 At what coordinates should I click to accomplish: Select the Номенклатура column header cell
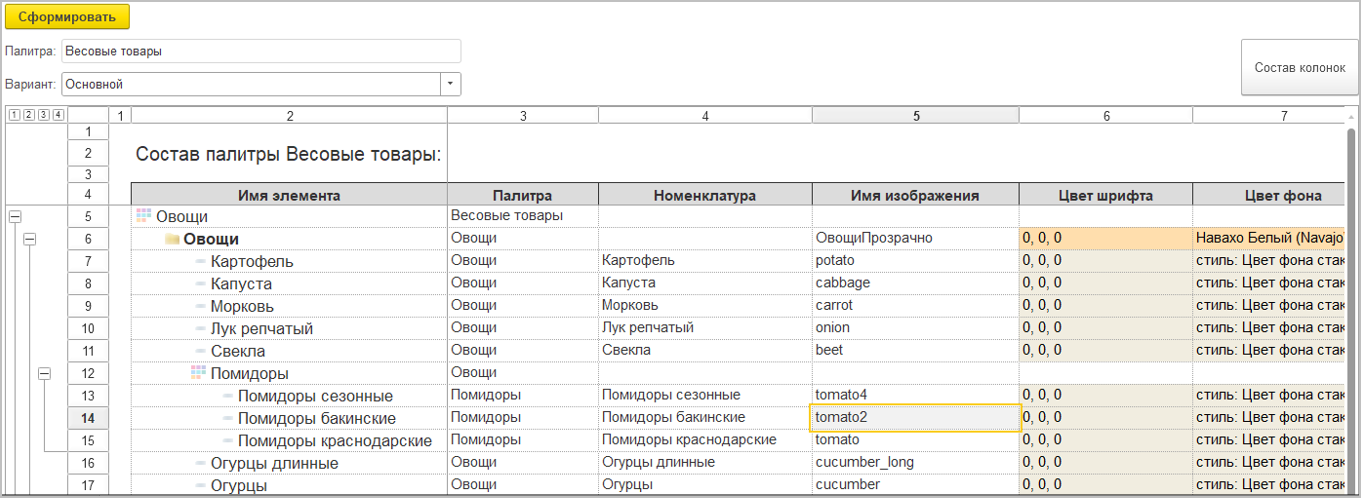(x=705, y=195)
